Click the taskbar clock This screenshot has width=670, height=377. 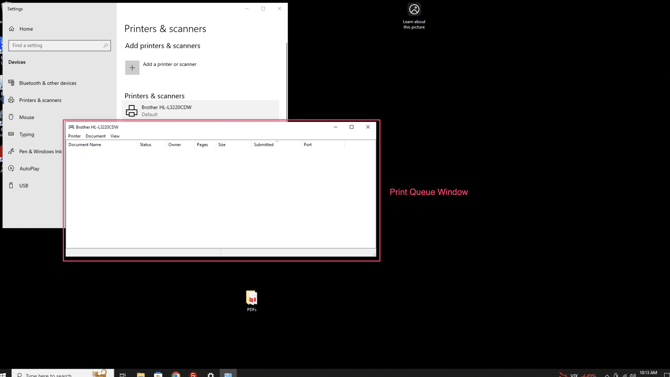[x=648, y=374]
